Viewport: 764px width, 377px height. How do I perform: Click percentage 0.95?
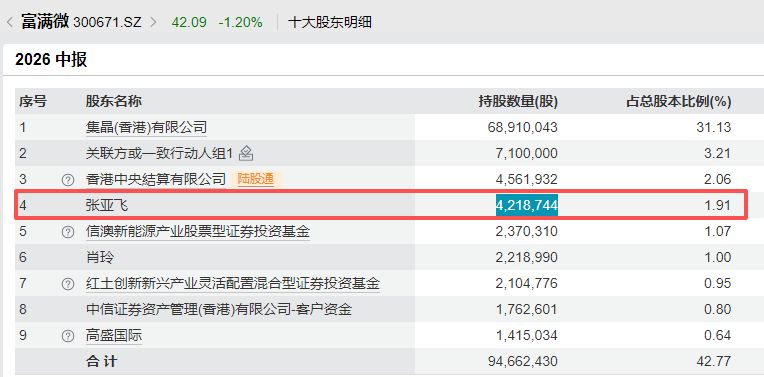718,283
